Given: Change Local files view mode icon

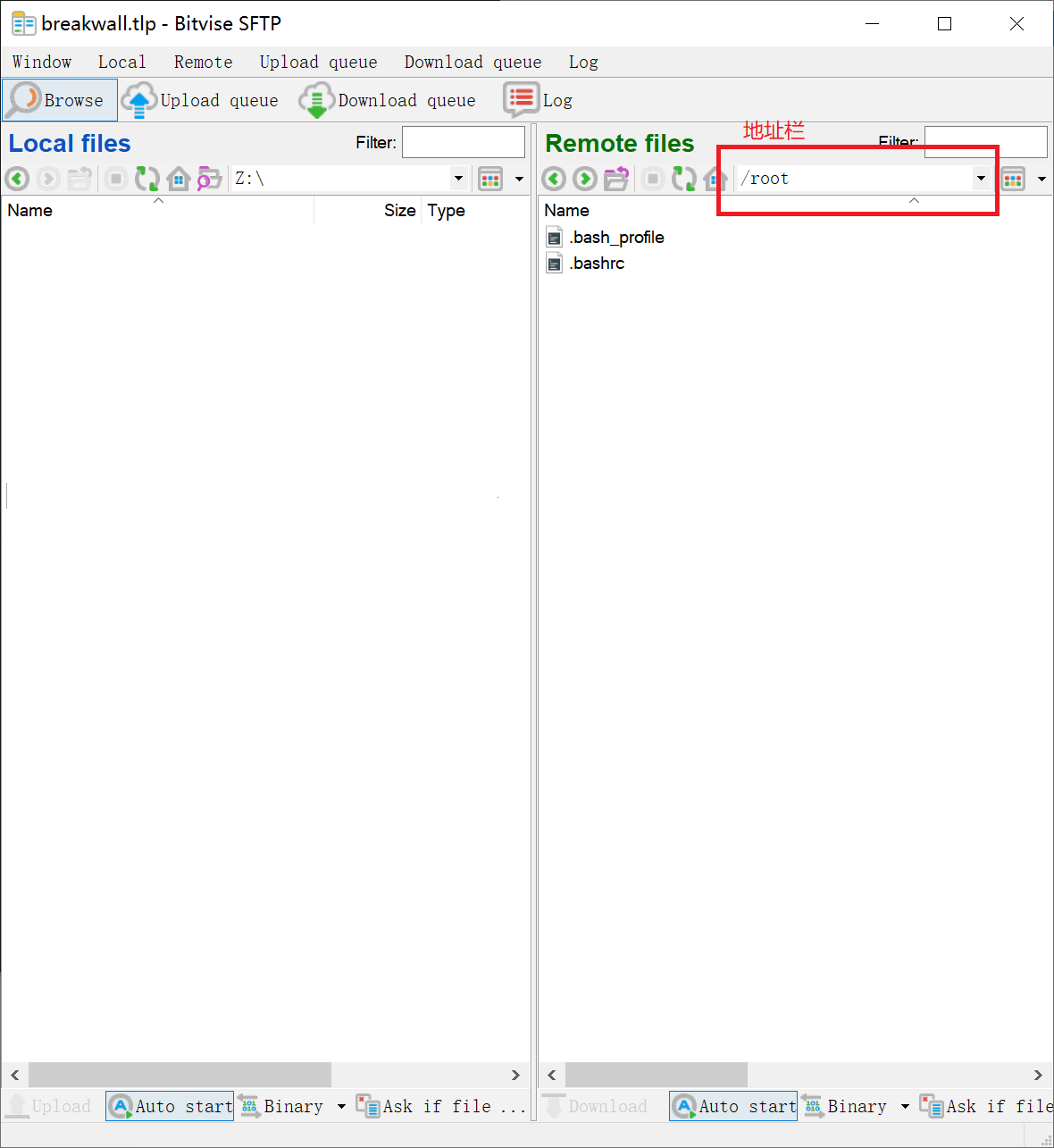Looking at the screenshot, I should [x=490, y=179].
